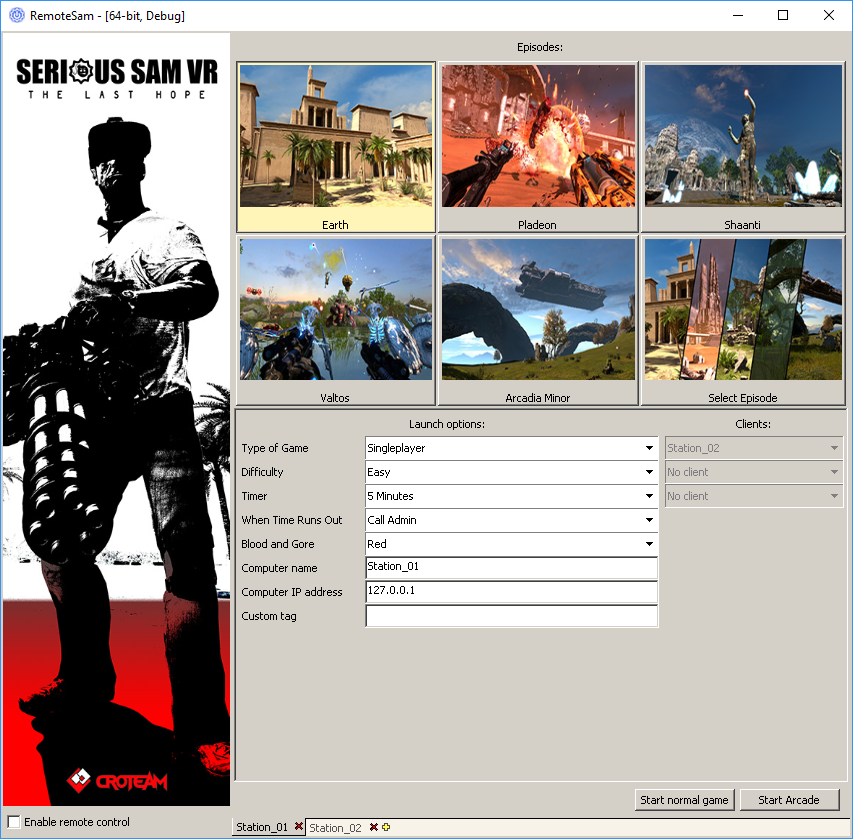Image resolution: width=853 pixels, height=839 pixels.
Task: Choose the Shaanti episode thumbnail
Action: [743, 147]
